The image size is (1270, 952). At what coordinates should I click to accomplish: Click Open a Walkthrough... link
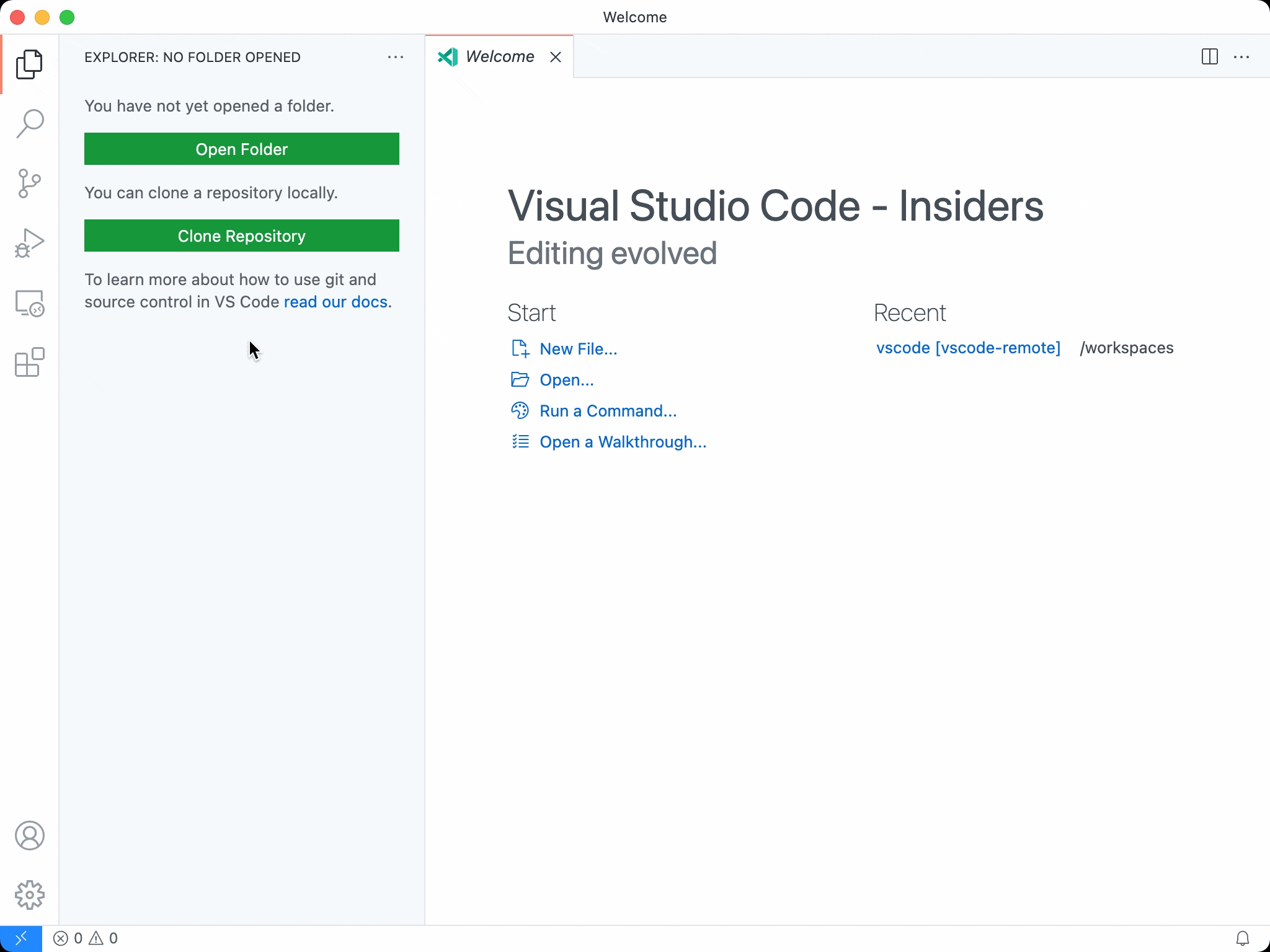623,442
